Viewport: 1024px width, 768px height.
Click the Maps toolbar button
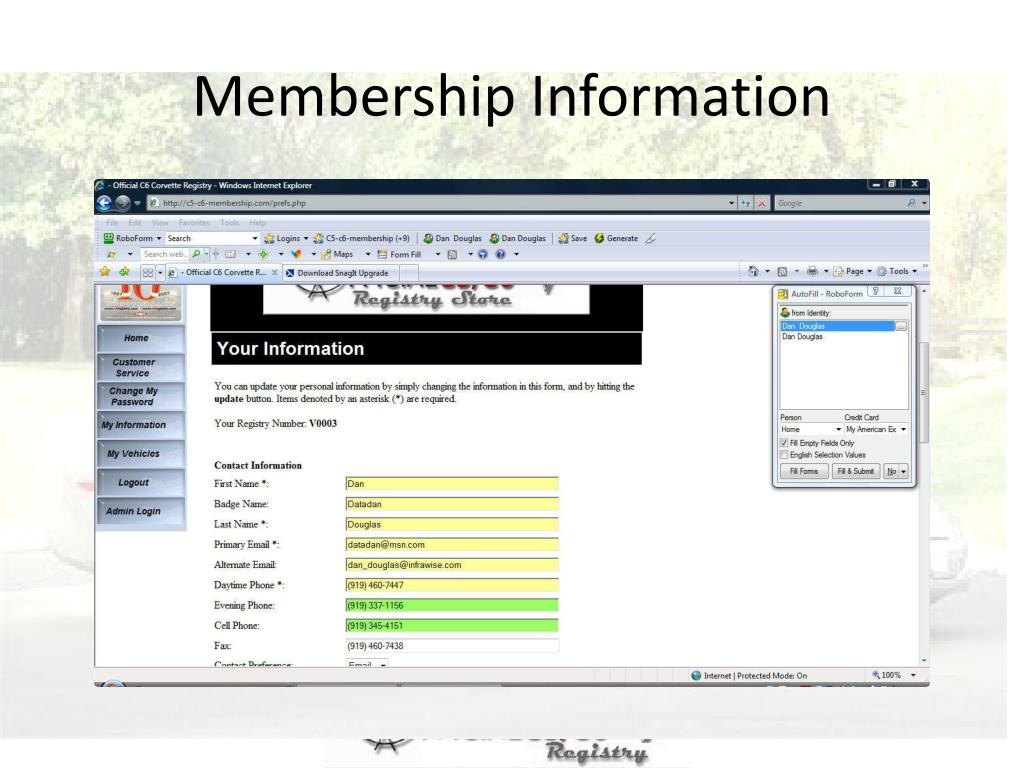point(337,254)
